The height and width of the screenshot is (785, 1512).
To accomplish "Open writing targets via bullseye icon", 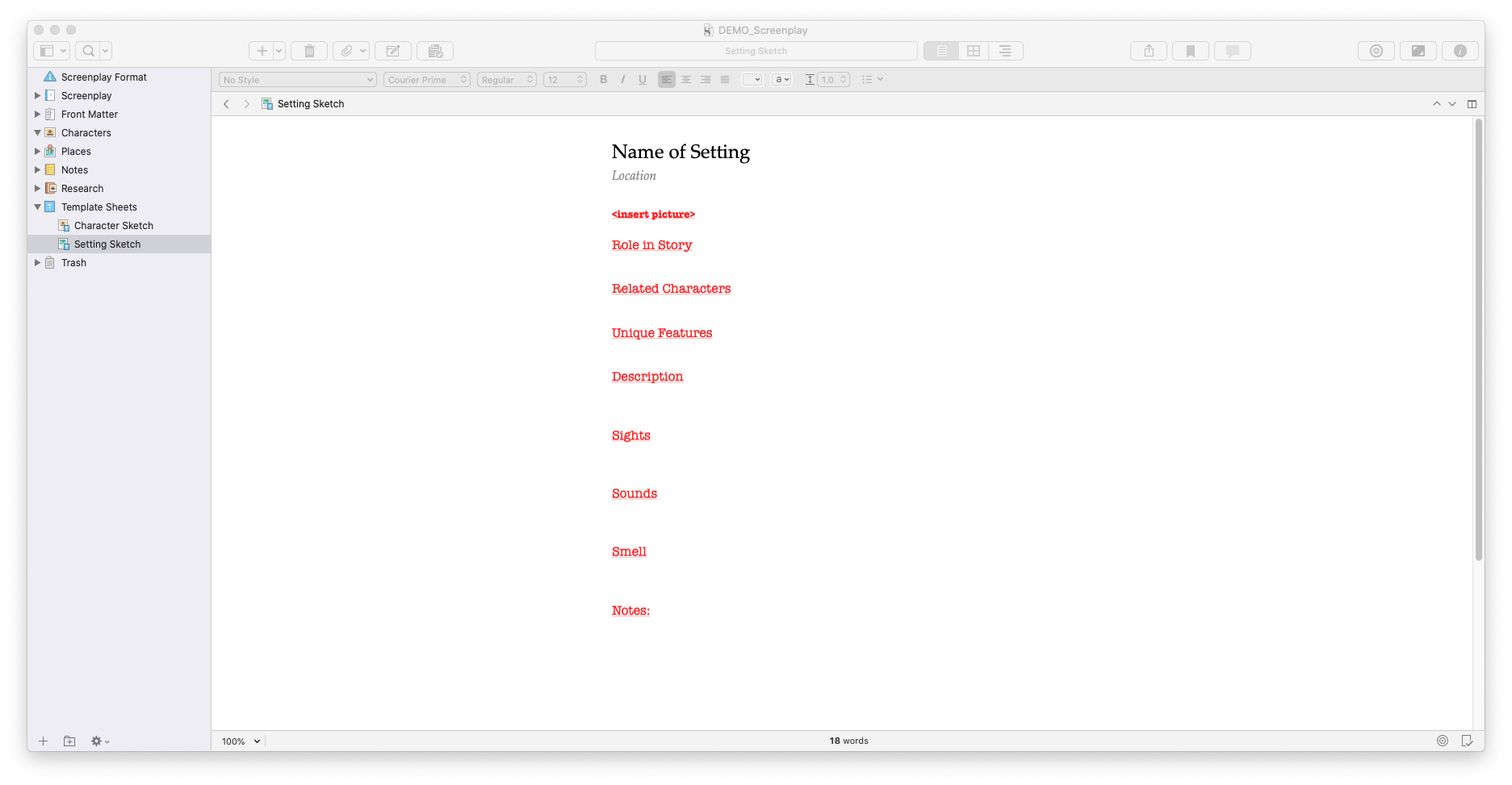I will point(1376,50).
